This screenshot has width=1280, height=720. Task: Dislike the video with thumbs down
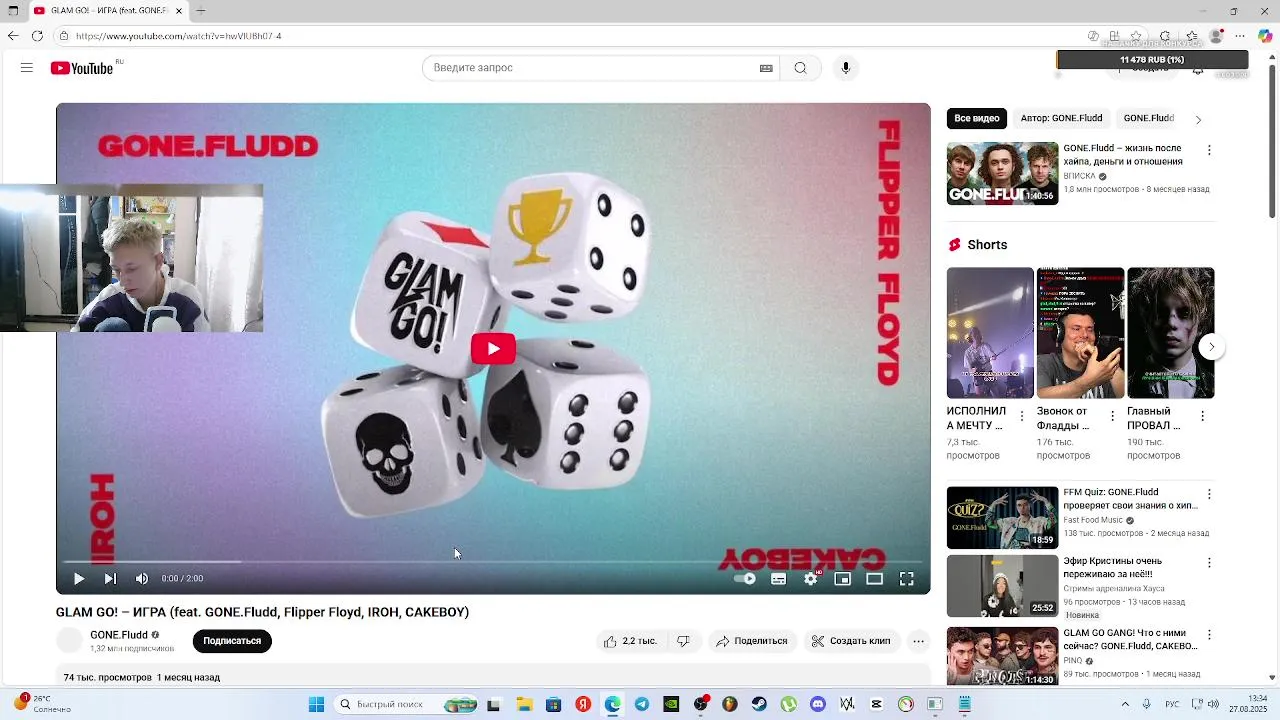[x=683, y=641]
